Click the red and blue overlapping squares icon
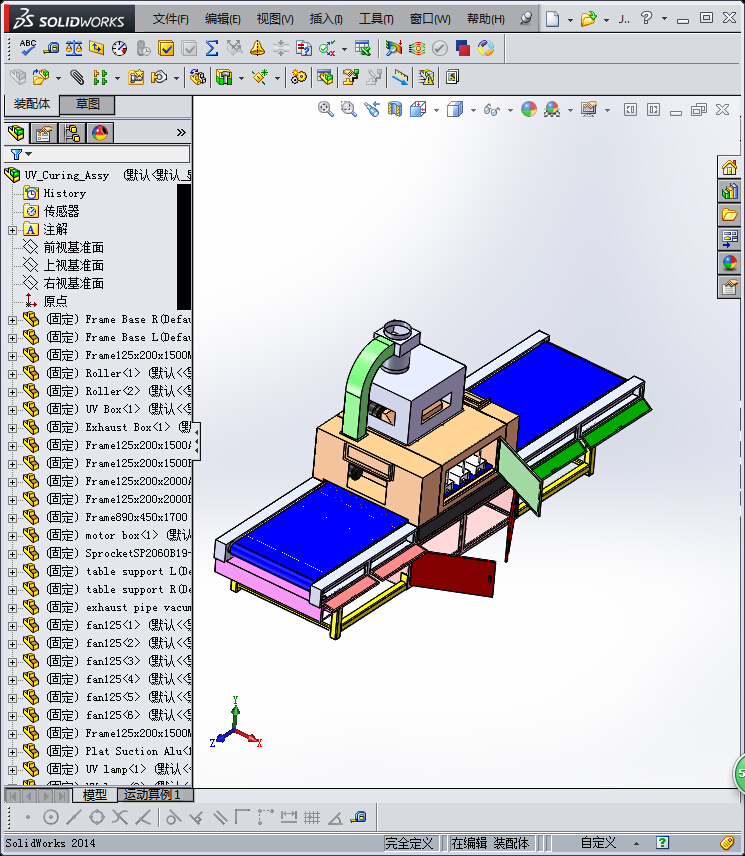 coord(463,48)
